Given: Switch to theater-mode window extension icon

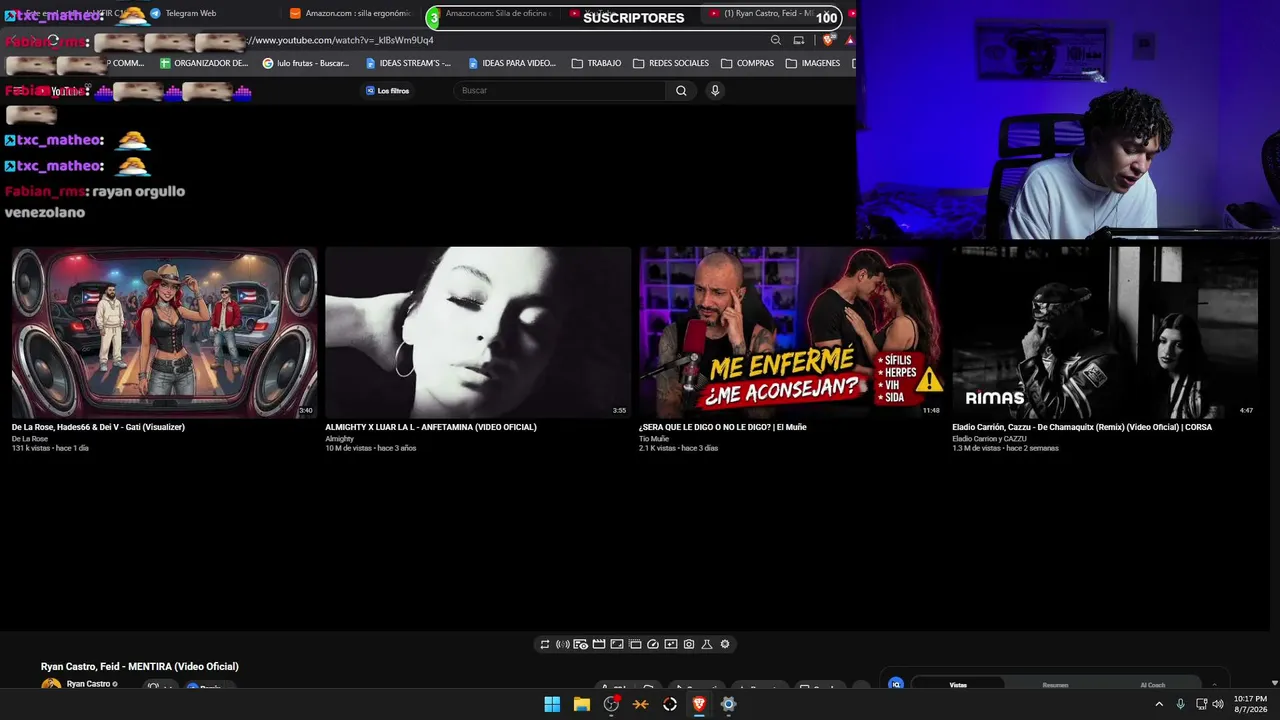Looking at the screenshot, I should coord(635,645).
